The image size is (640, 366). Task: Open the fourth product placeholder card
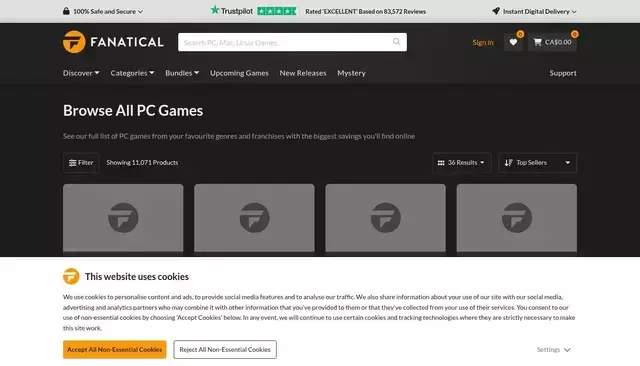click(x=517, y=220)
